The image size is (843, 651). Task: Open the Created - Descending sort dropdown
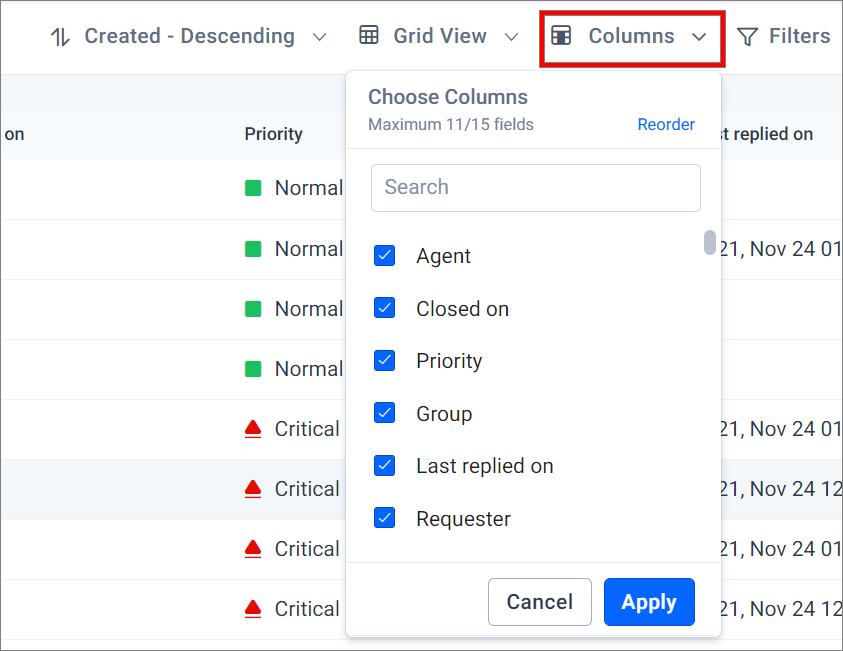[x=189, y=36]
